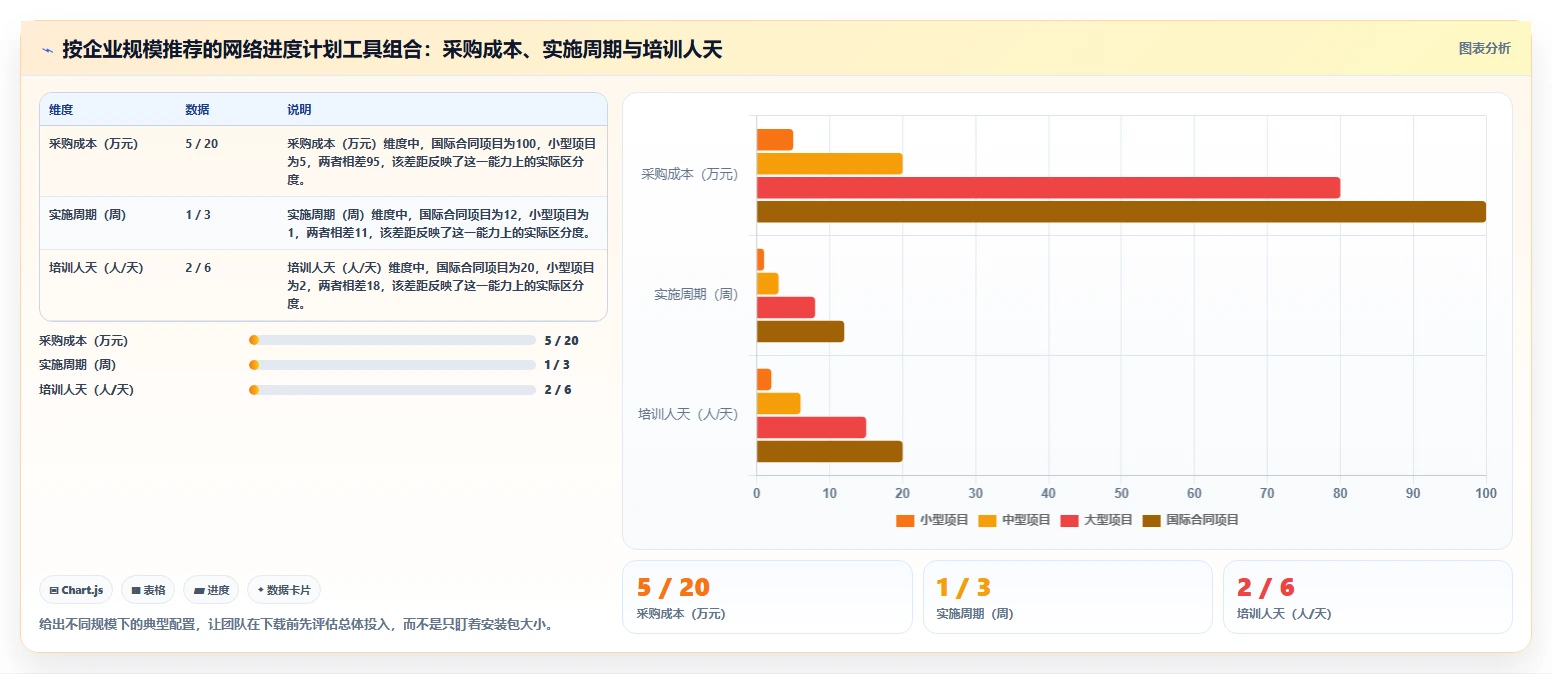Image resolution: width=1552 pixels, height=674 pixels.
Task: Click the orange 小型项目 bar for 采购成本
Action: [775, 140]
